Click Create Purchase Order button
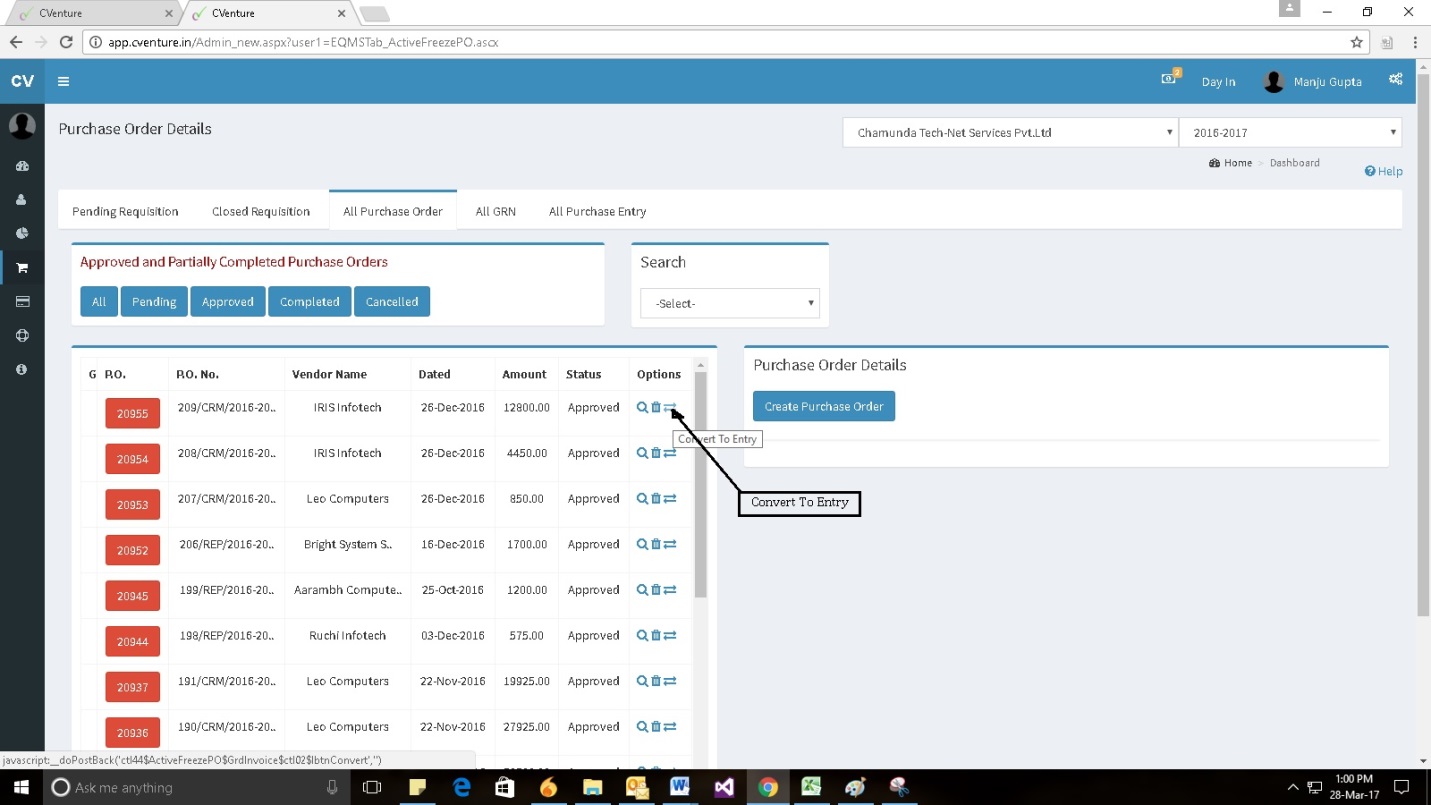This screenshot has height=805, width=1431. pos(824,406)
